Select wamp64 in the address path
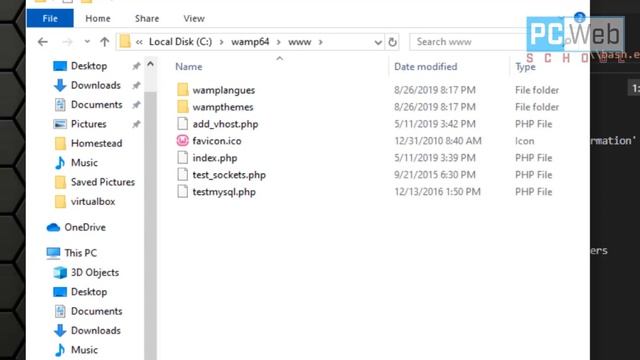Screen dimensions: 640x360 pos(250,42)
